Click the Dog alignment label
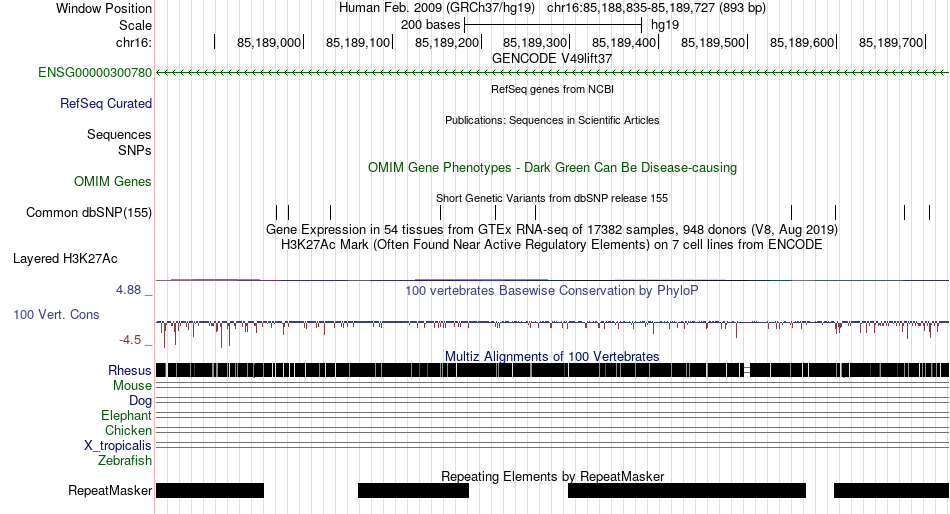The image size is (950, 514). click(x=140, y=401)
